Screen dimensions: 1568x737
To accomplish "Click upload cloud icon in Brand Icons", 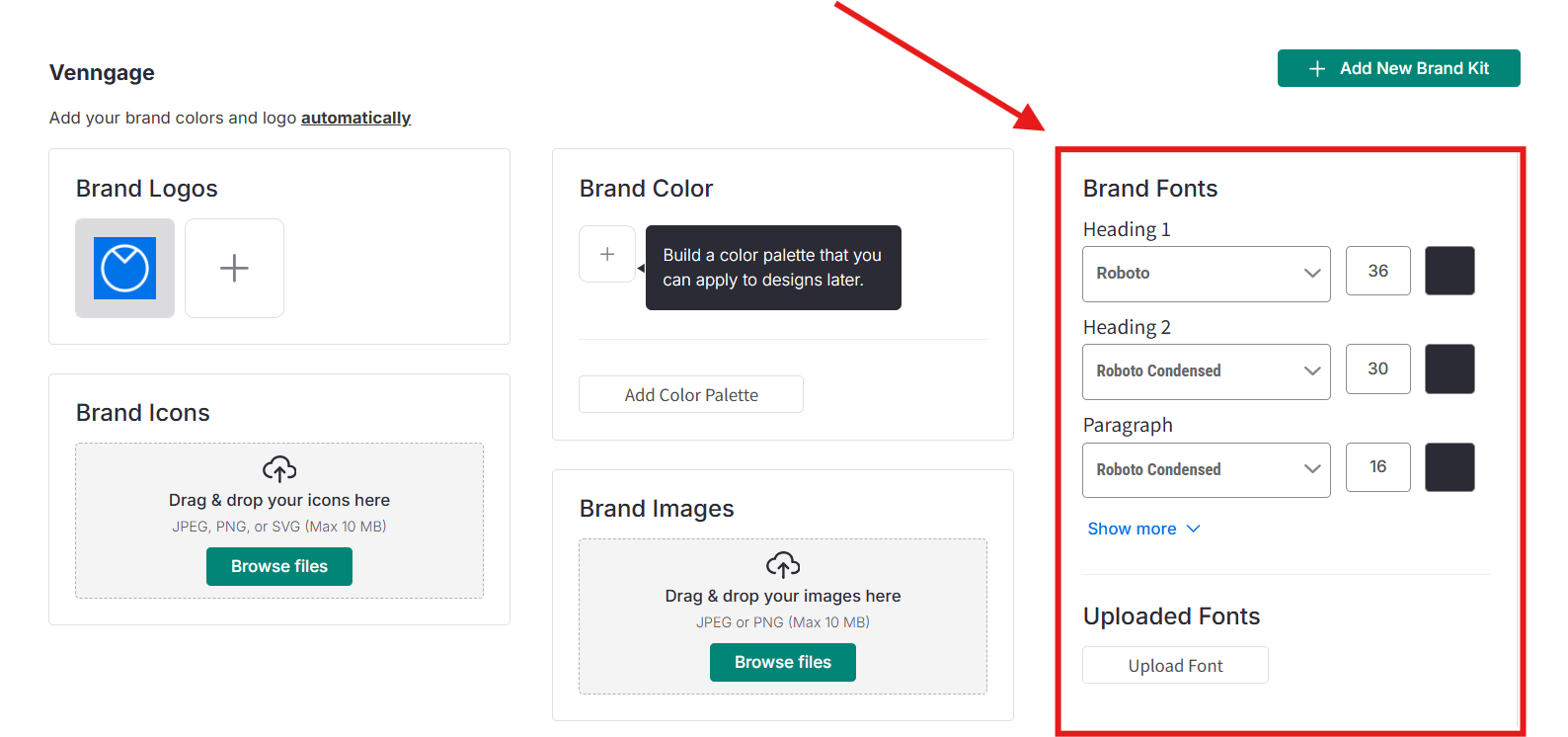I will (x=279, y=469).
